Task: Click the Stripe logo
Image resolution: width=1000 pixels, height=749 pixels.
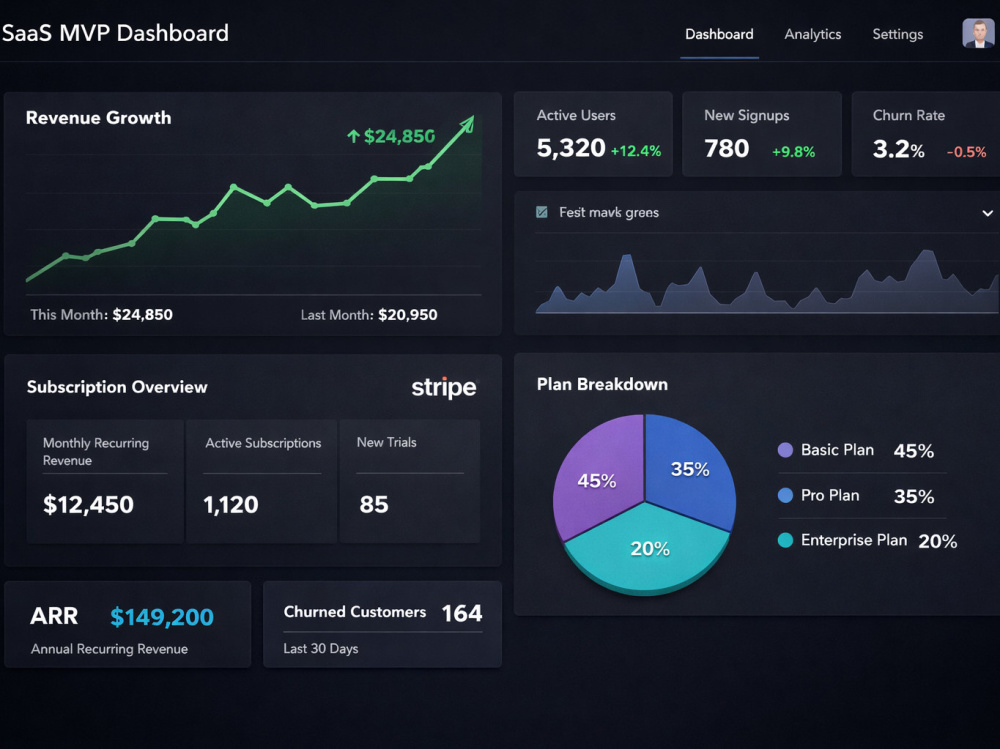Action: (x=443, y=387)
